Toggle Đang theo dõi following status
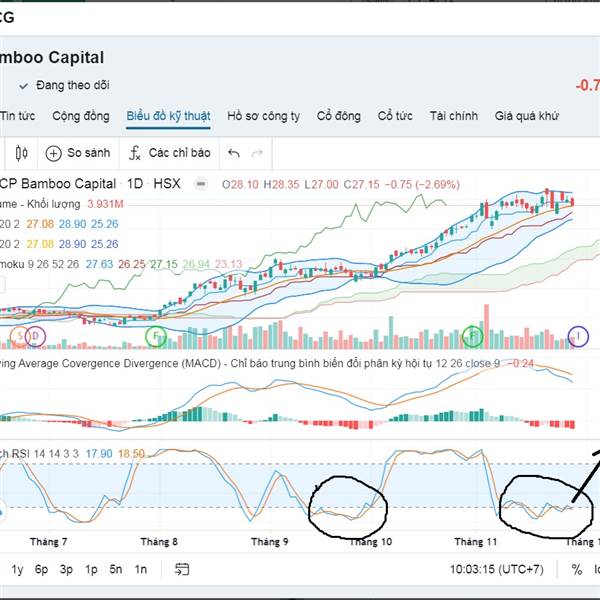Viewport: 600px width, 600px height. click(x=64, y=85)
